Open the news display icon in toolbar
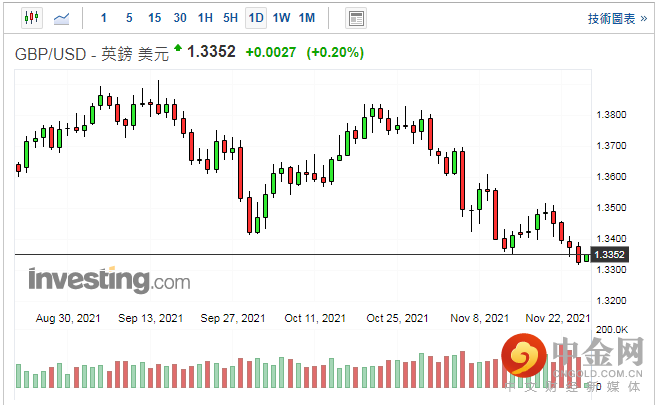The height and width of the screenshot is (405, 658). click(x=355, y=18)
